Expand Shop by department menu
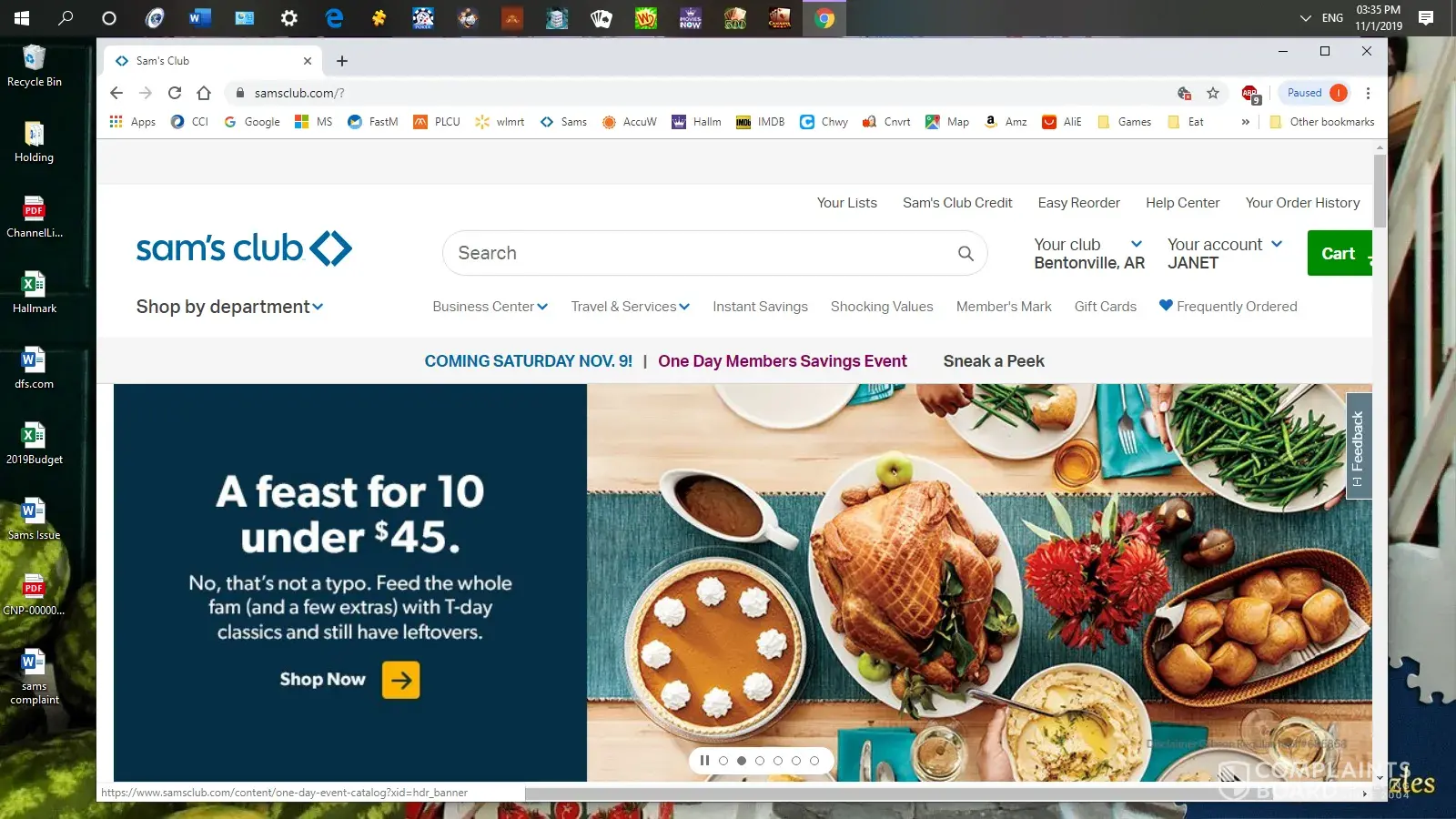Screen dimensions: 1456x819 click(x=229, y=307)
